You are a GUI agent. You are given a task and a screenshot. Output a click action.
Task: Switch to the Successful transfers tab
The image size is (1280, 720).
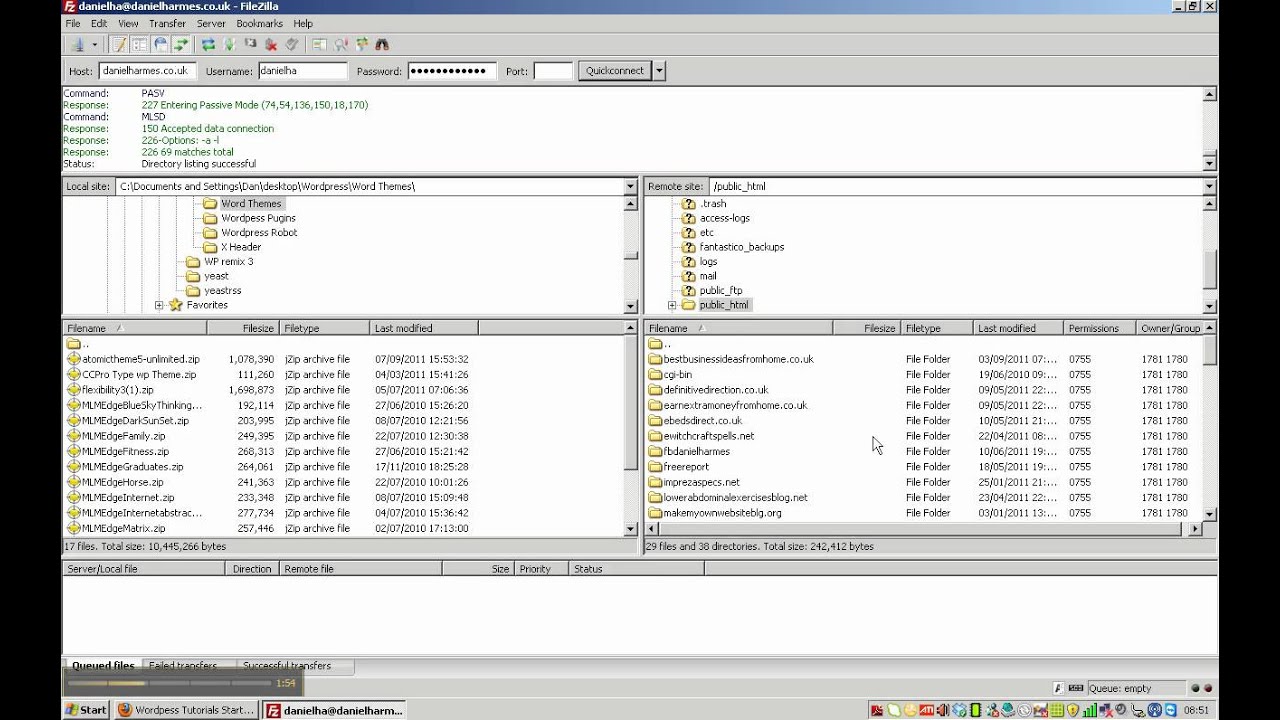click(286, 665)
